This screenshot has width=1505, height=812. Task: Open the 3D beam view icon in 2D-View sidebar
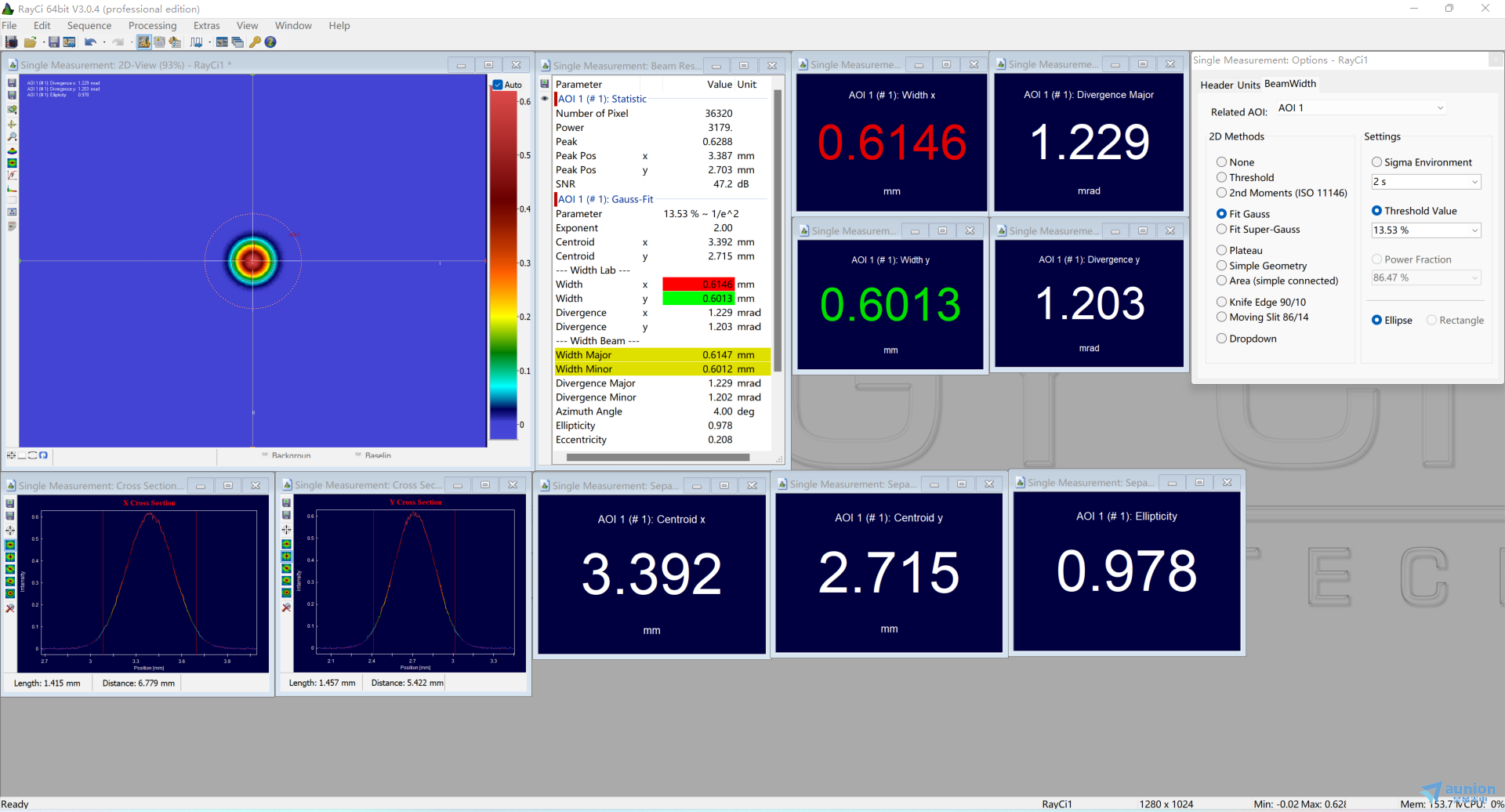[x=12, y=150]
